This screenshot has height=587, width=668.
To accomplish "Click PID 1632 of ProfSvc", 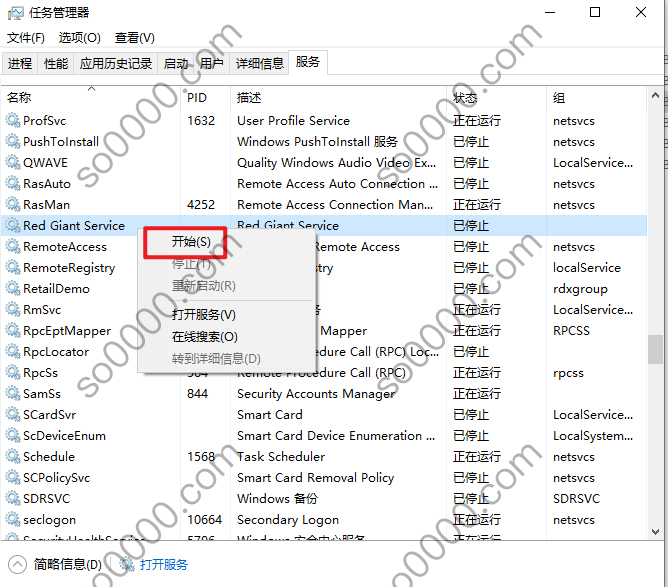I will 201,121.
